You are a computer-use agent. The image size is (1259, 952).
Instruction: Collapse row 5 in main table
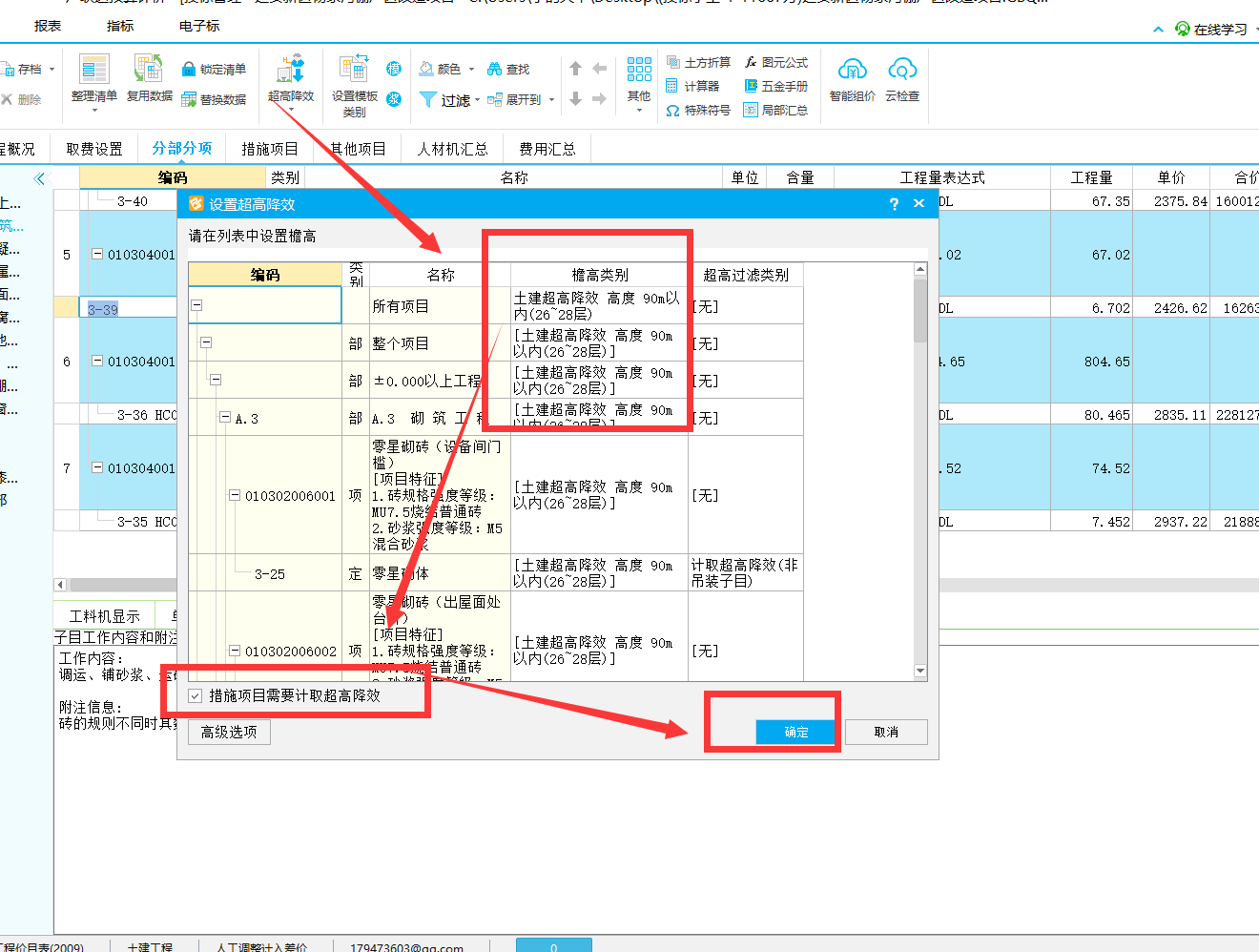(x=97, y=255)
